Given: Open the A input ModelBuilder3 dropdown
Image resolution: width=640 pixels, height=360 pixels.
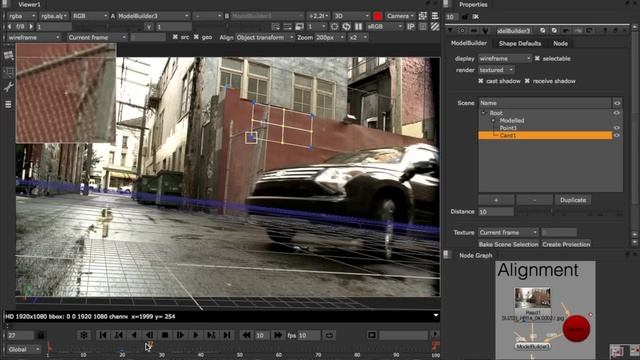Looking at the screenshot, I should (x=153, y=16).
